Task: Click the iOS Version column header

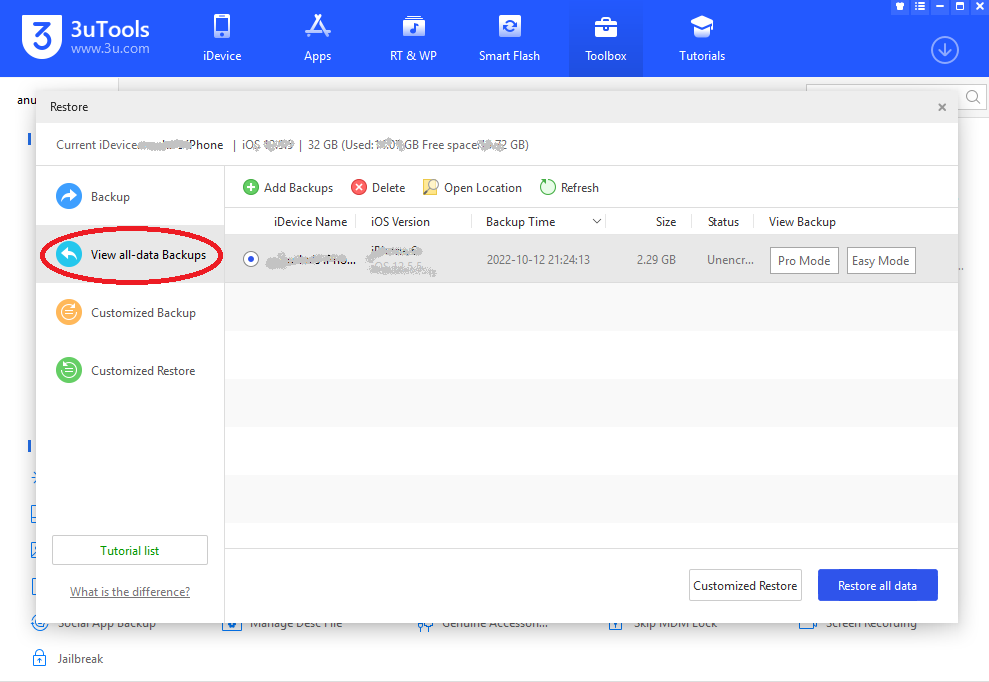Action: [x=400, y=222]
